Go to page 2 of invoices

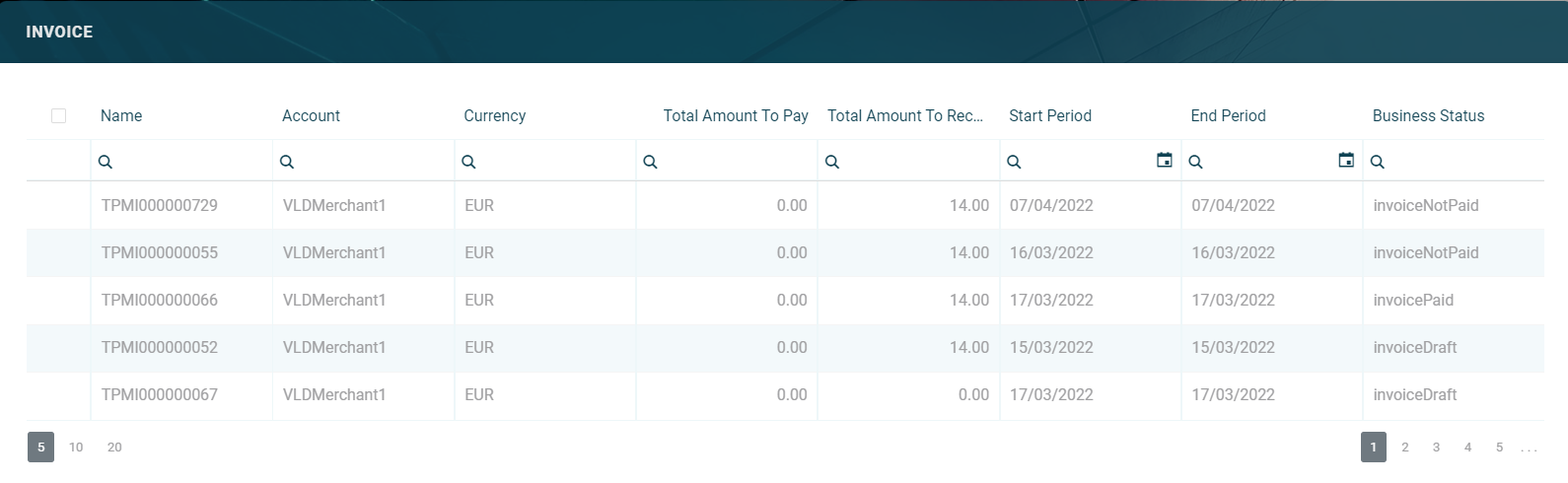[x=1405, y=448]
